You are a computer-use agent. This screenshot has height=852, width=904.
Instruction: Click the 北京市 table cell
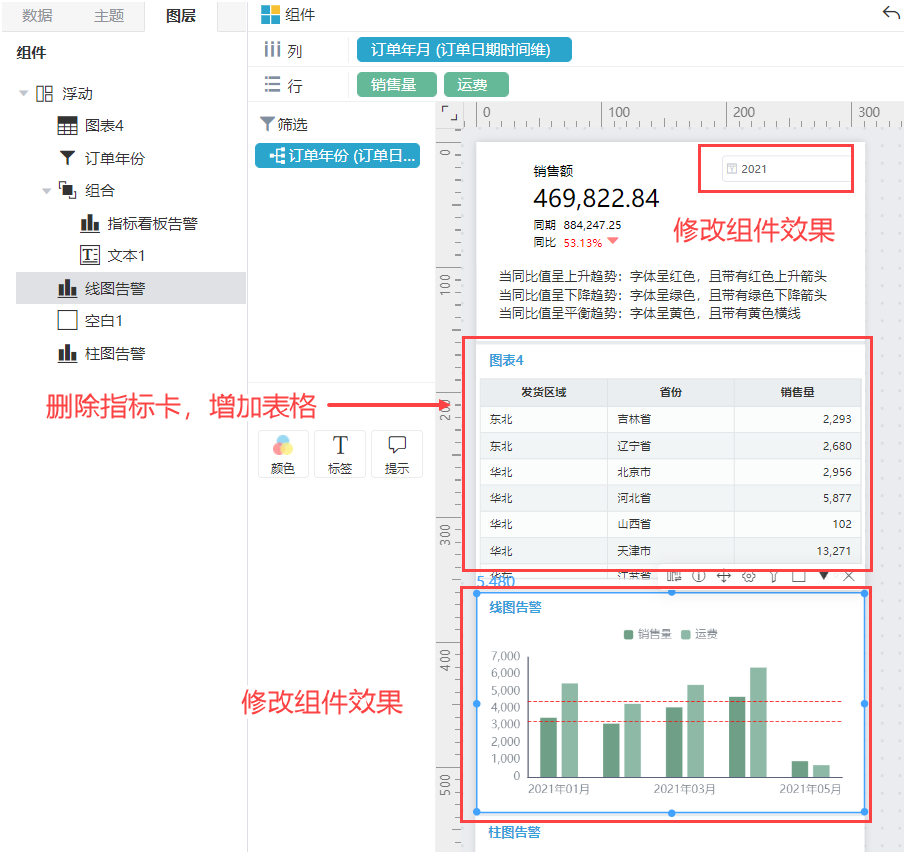(x=671, y=472)
